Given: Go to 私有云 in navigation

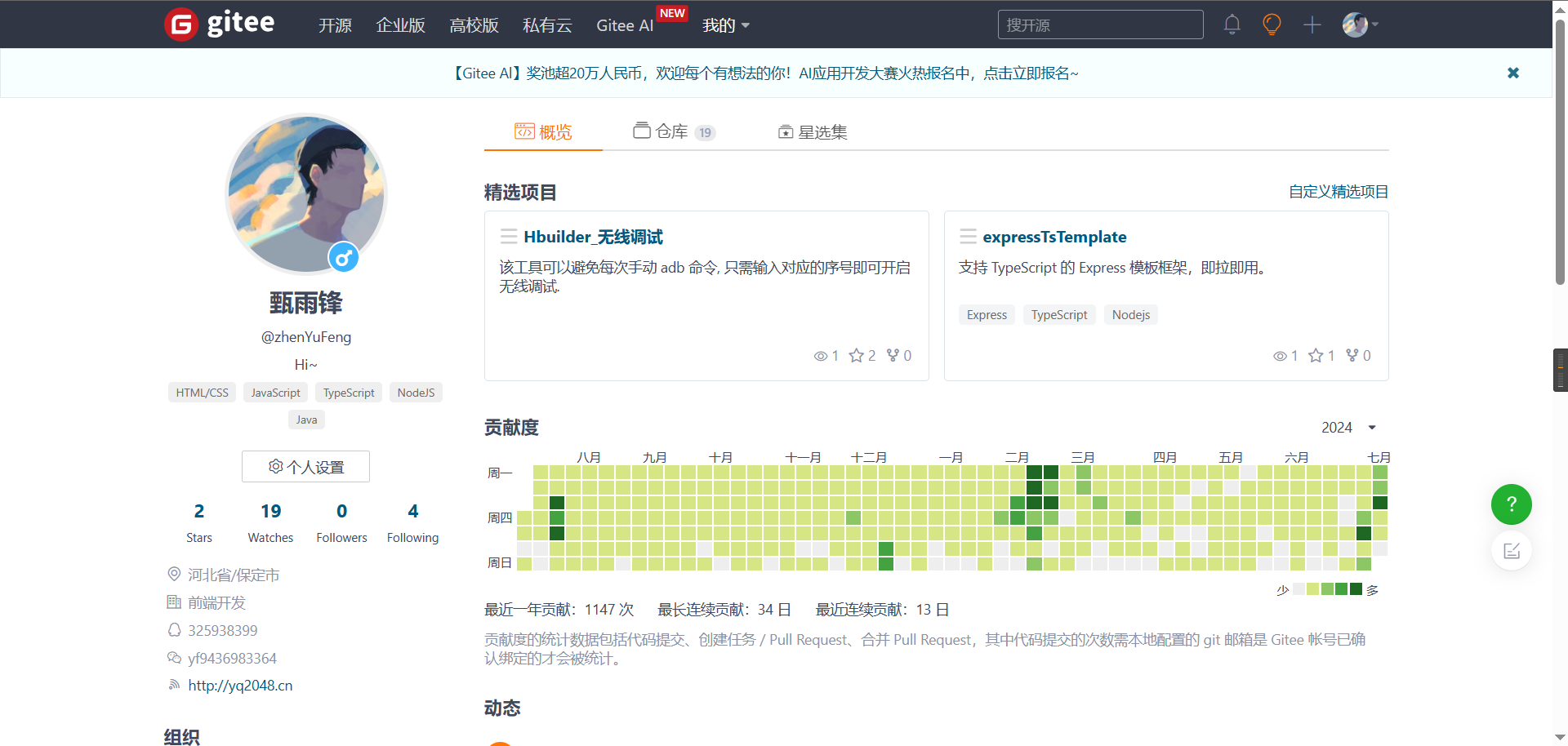Looking at the screenshot, I should 547,25.
